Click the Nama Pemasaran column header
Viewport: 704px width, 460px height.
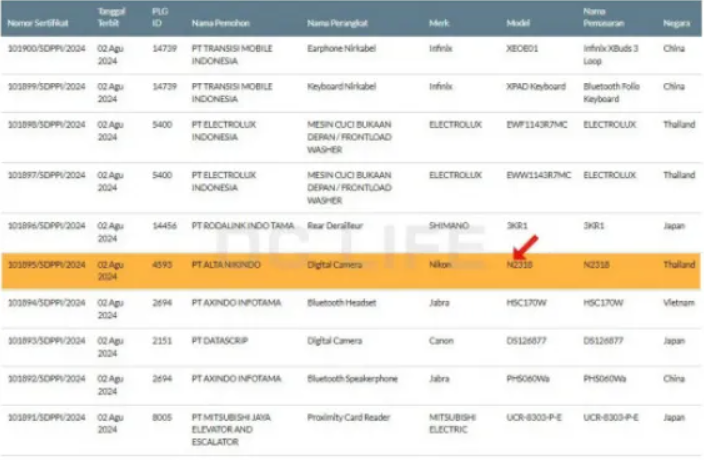tap(603, 17)
